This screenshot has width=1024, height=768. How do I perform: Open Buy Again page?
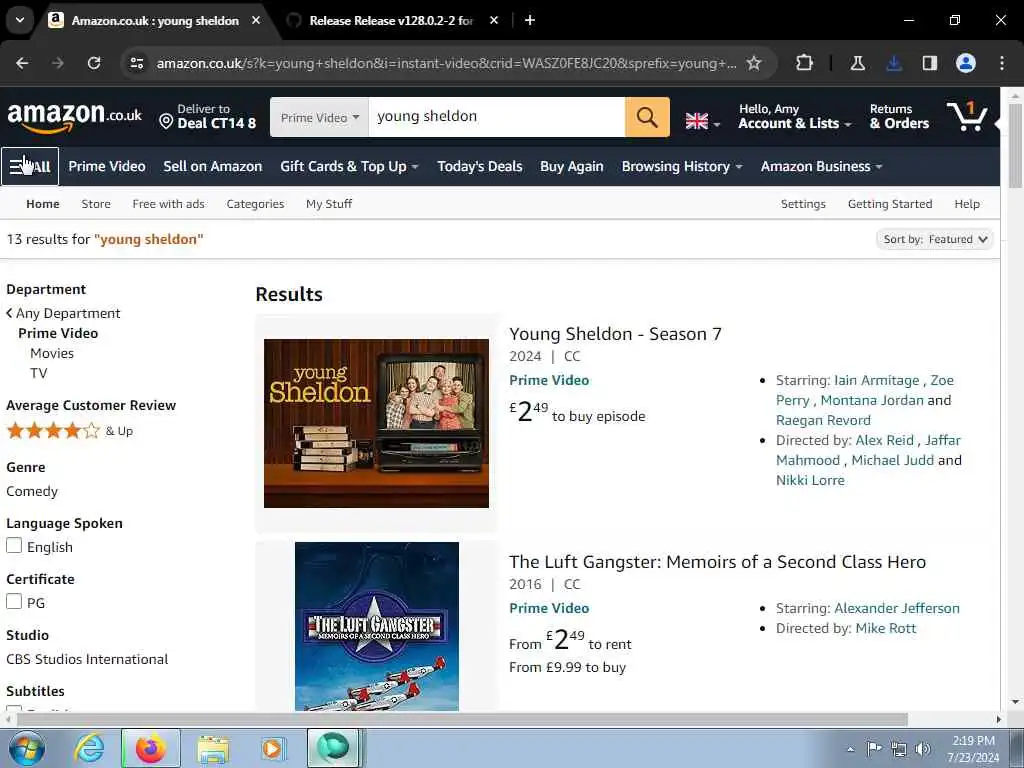point(571,167)
